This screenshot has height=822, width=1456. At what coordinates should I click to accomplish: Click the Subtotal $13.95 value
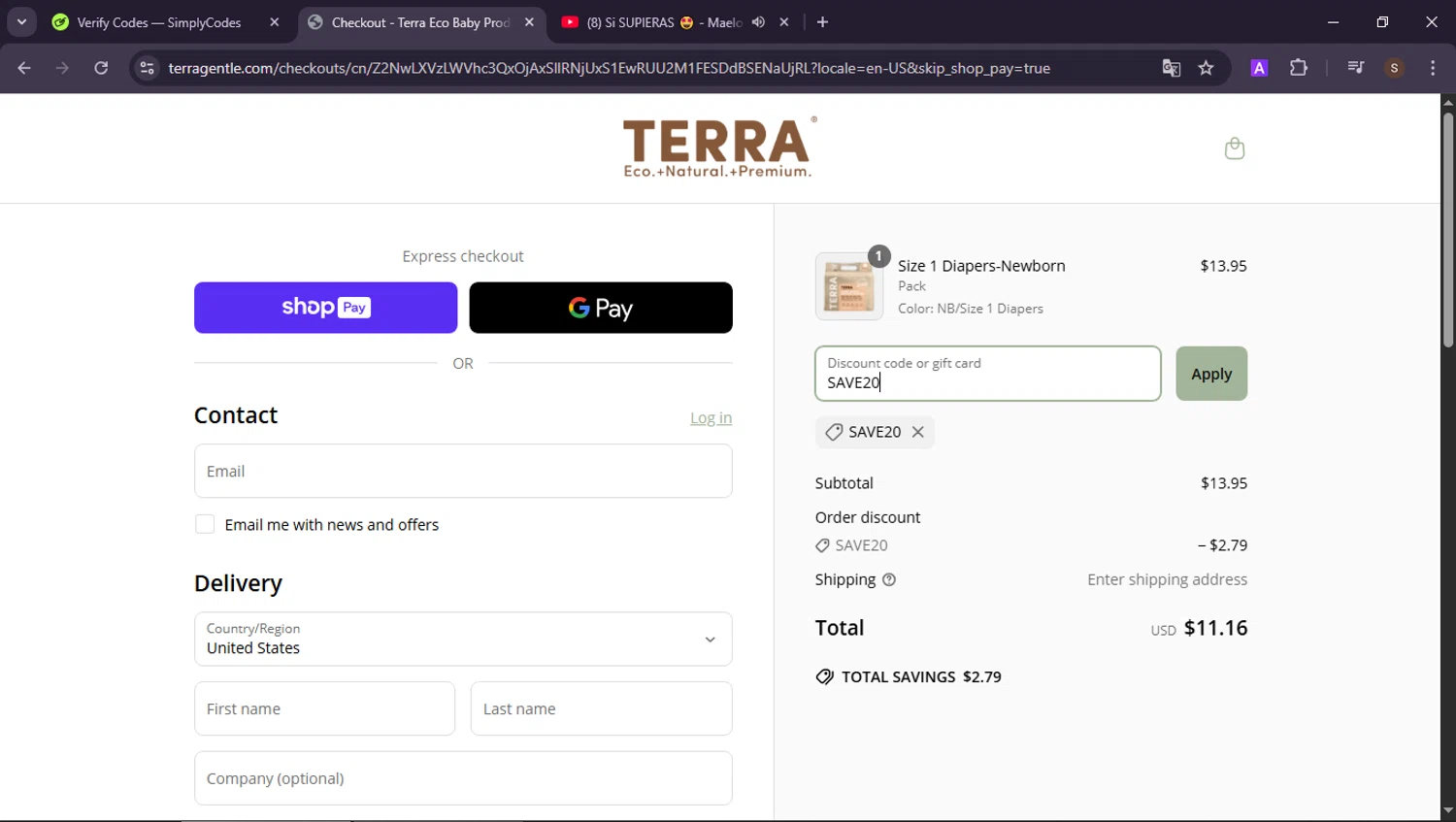(x=1224, y=483)
